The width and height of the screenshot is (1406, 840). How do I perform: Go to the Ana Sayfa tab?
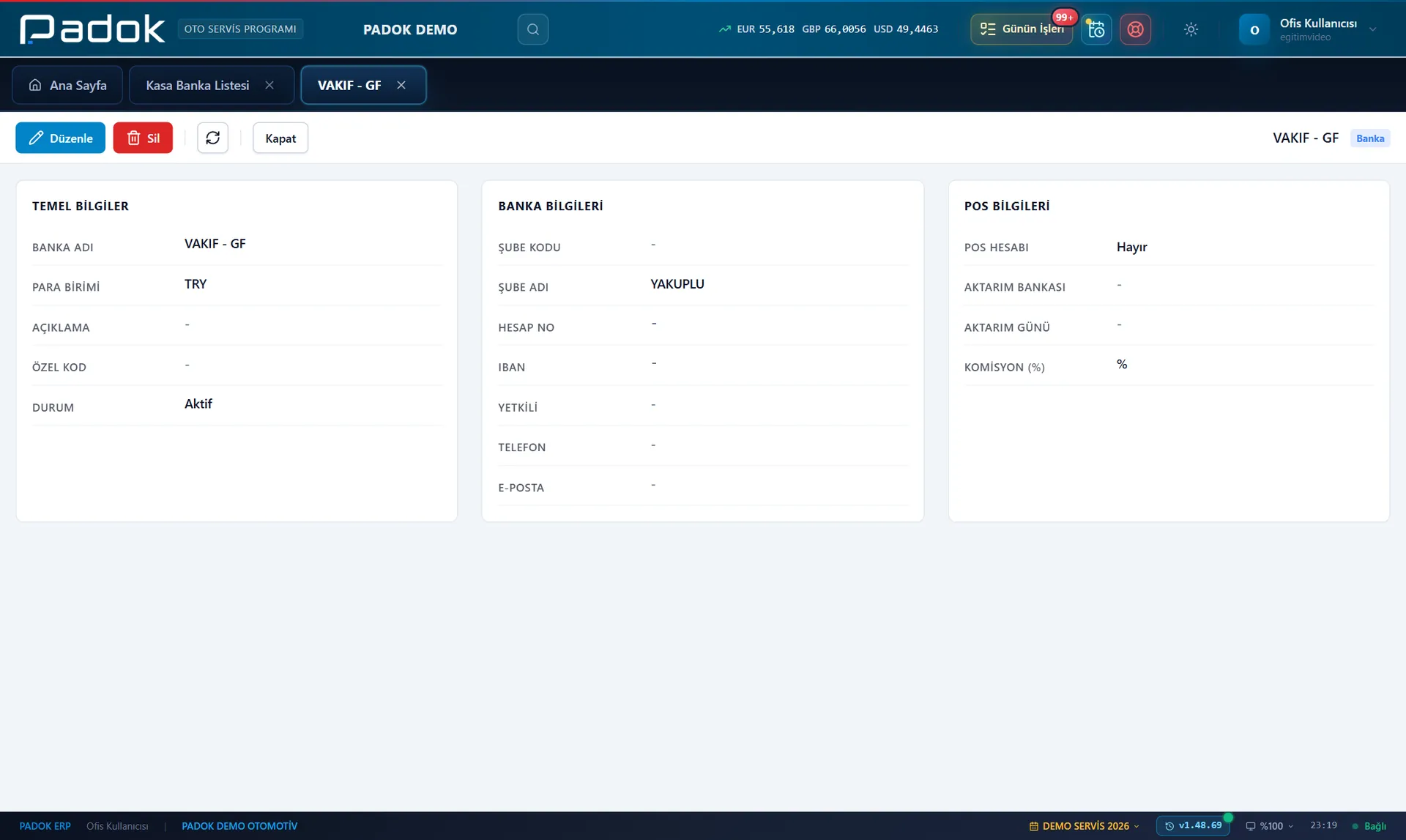tap(67, 85)
